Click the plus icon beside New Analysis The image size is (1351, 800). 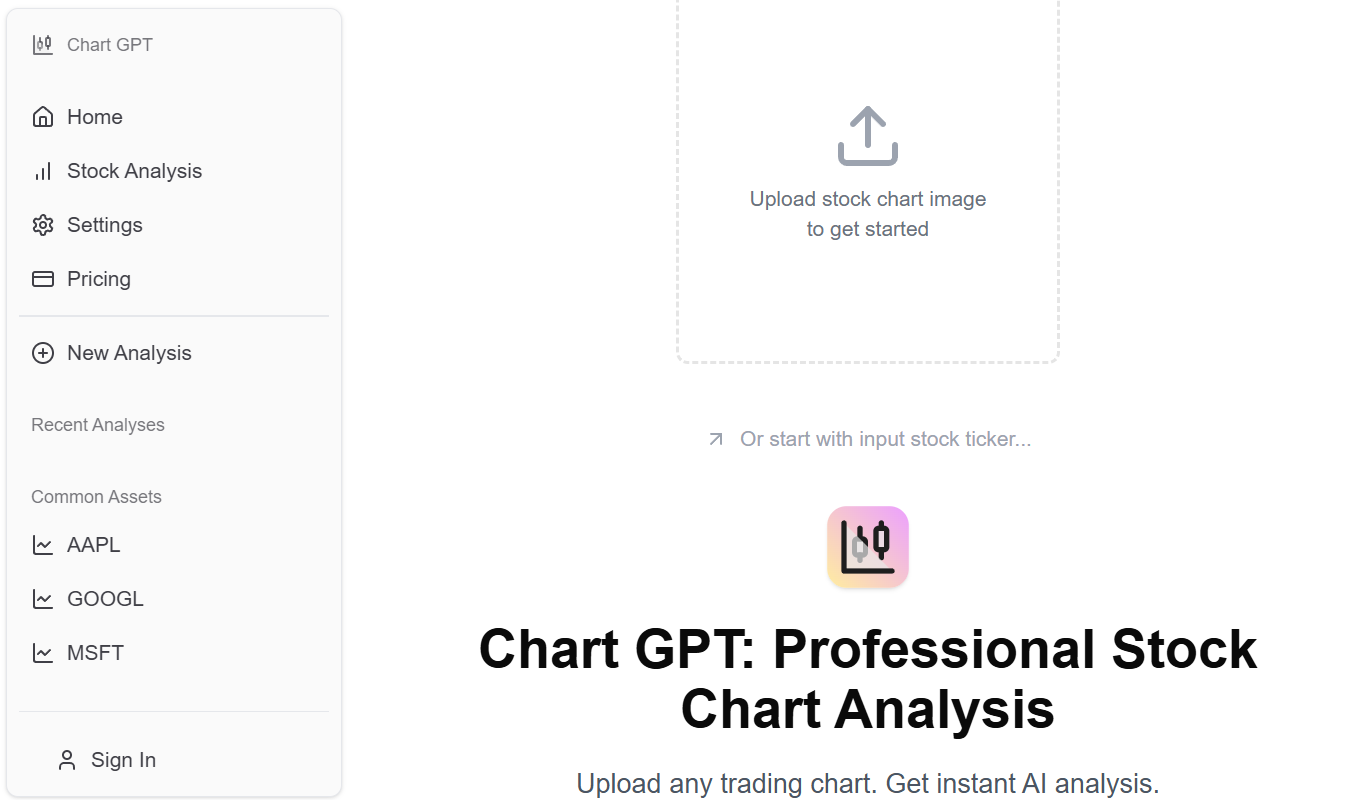(43, 353)
